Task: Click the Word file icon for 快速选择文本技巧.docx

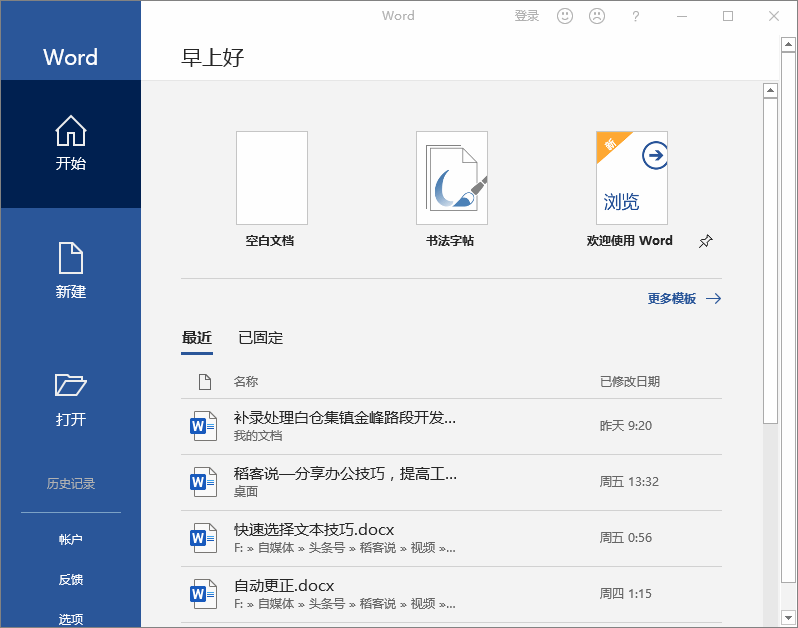Action: 203,538
